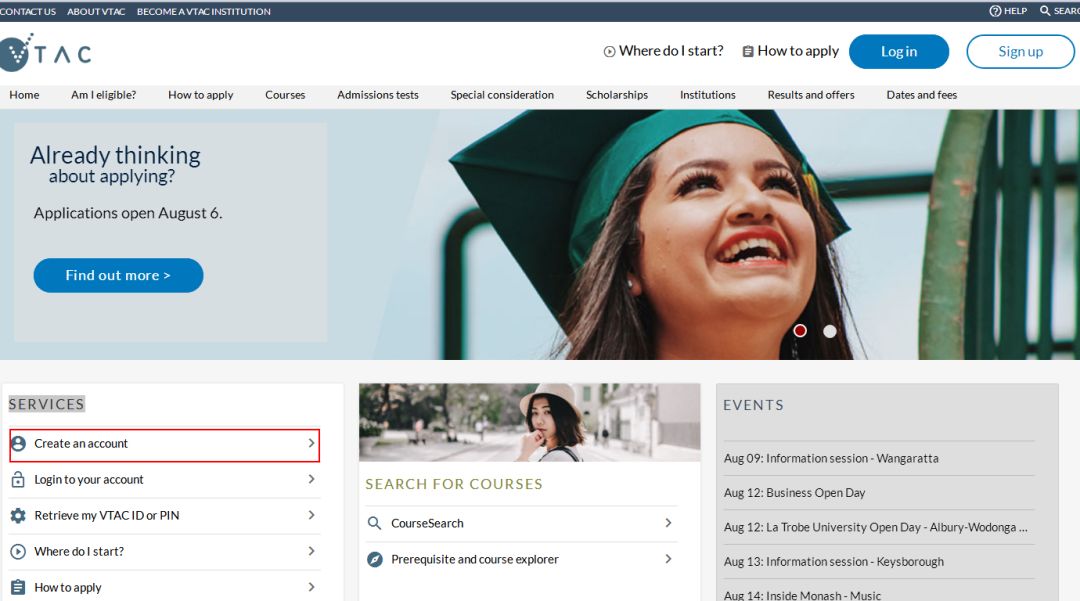This screenshot has width=1080, height=601.
Task: Open 'Aug 12: Business Open Day' event
Action: tap(794, 493)
